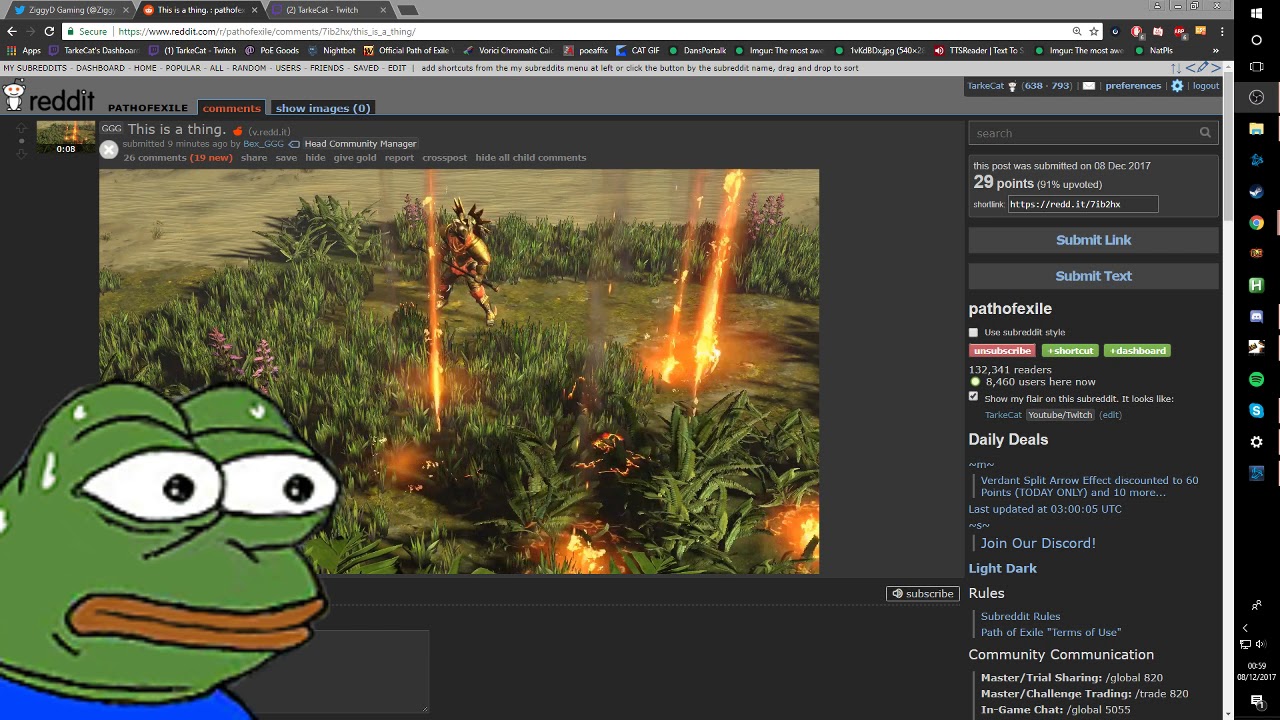This screenshot has width=1280, height=720.
Task: Open the Windows action center notifications
Action: pyautogui.click(x=1257, y=701)
